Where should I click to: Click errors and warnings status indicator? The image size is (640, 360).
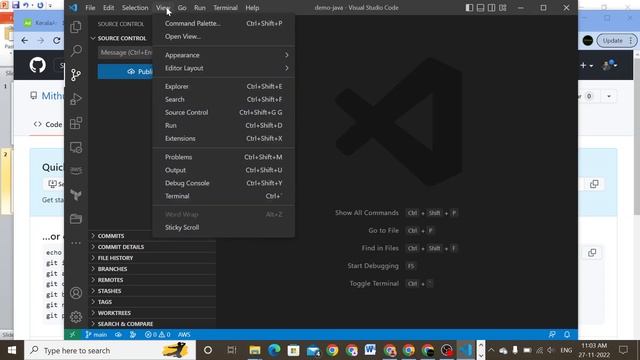click(158, 334)
